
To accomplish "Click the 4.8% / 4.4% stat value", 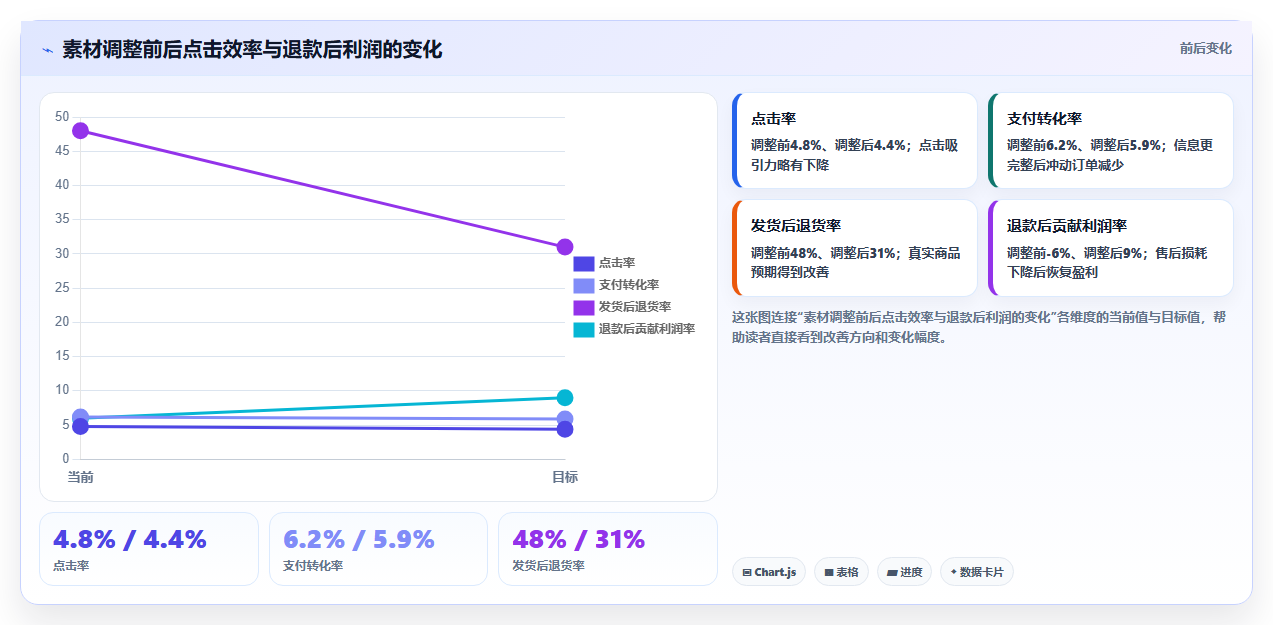I will pyautogui.click(x=130, y=540).
